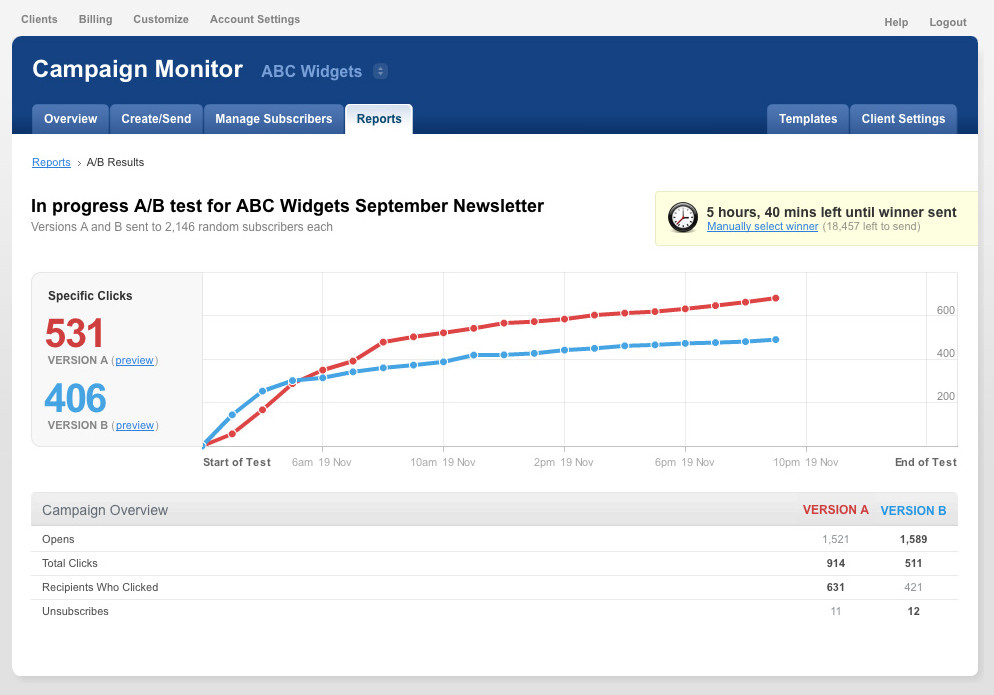The width and height of the screenshot is (994, 695).
Task: Click the Help link
Action: (896, 22)
